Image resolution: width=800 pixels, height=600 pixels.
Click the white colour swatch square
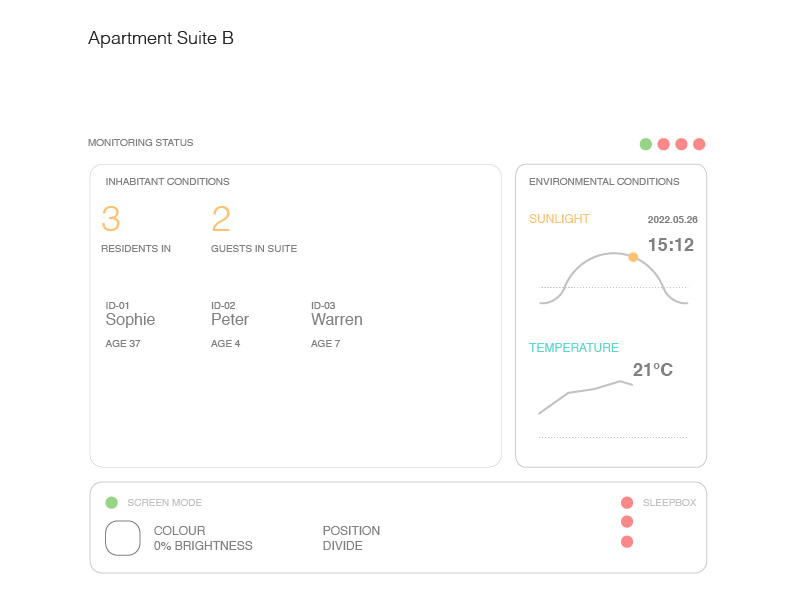pyautogui.click(x=122, y=538)
